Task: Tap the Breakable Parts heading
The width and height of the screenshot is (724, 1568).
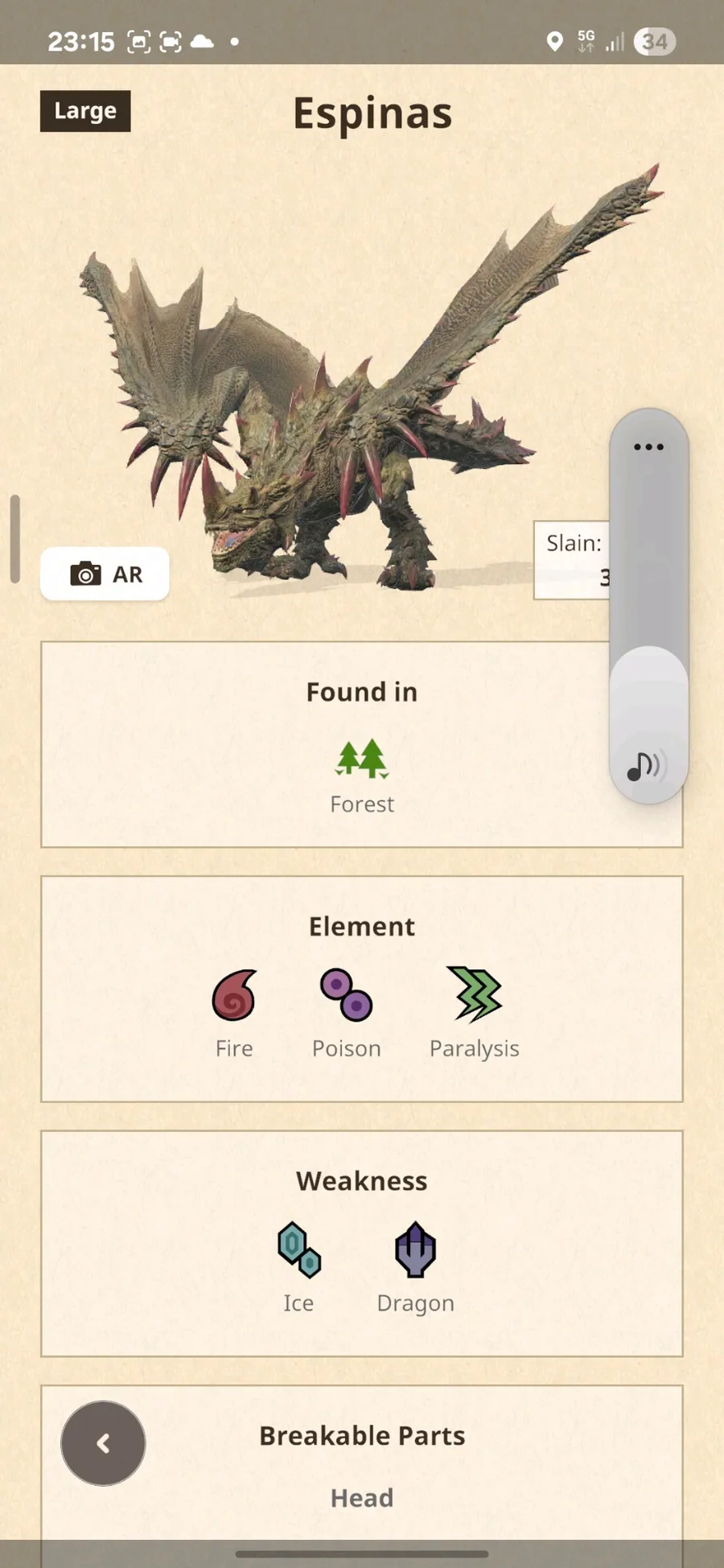Action: [362, 1435]
